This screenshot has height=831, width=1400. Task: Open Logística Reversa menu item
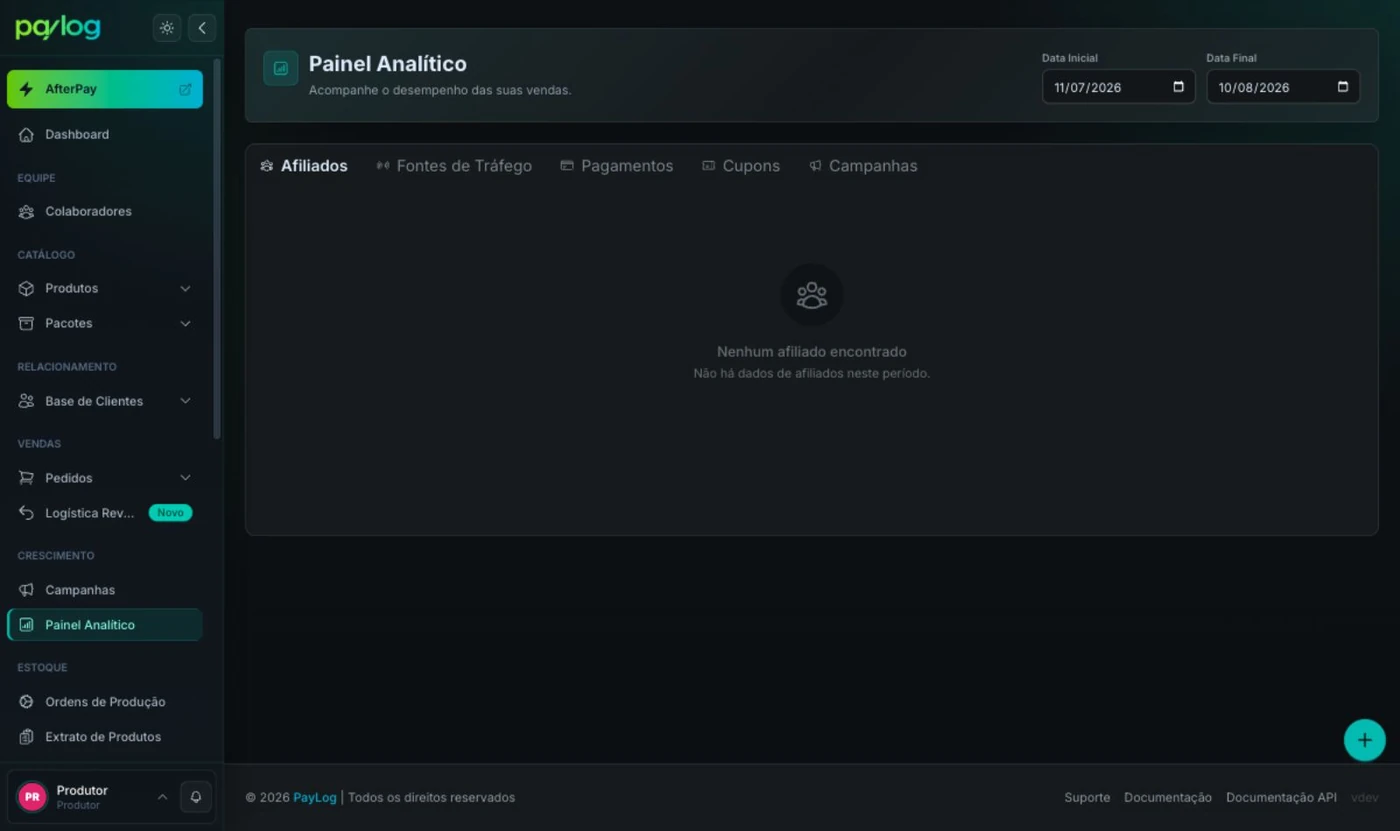point(105,513)
